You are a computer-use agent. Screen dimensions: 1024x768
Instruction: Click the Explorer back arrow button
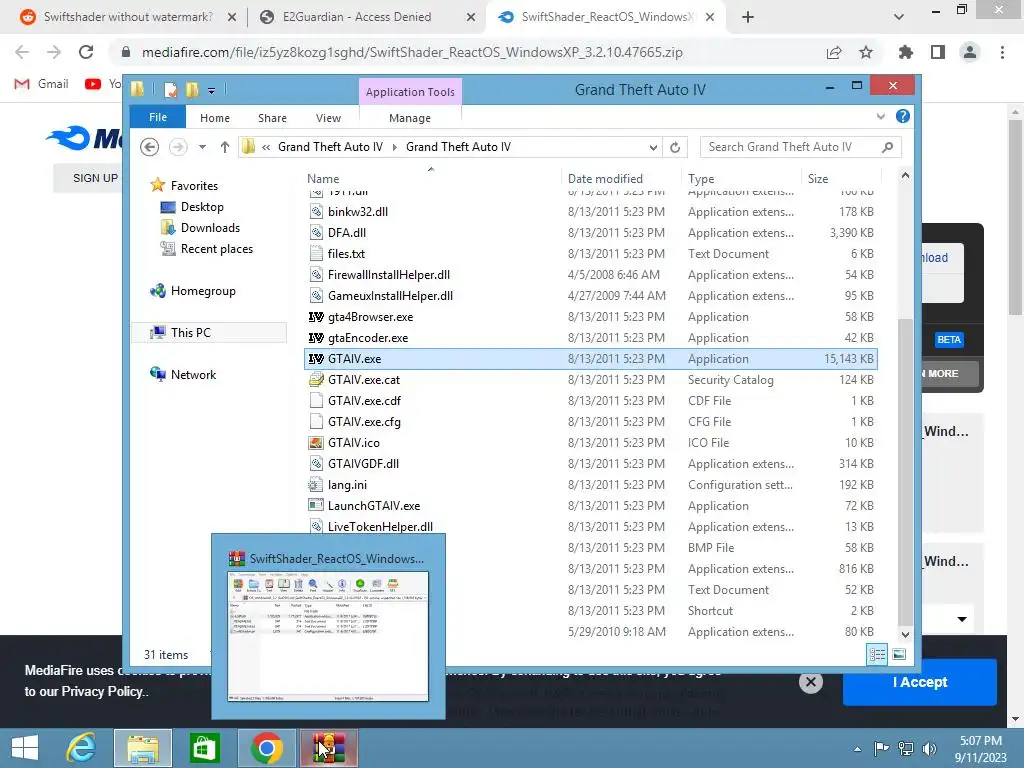(x=150, y=147)
